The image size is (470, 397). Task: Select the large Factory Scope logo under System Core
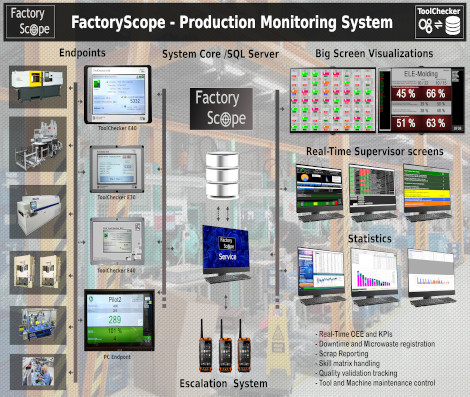pos(221,109)
